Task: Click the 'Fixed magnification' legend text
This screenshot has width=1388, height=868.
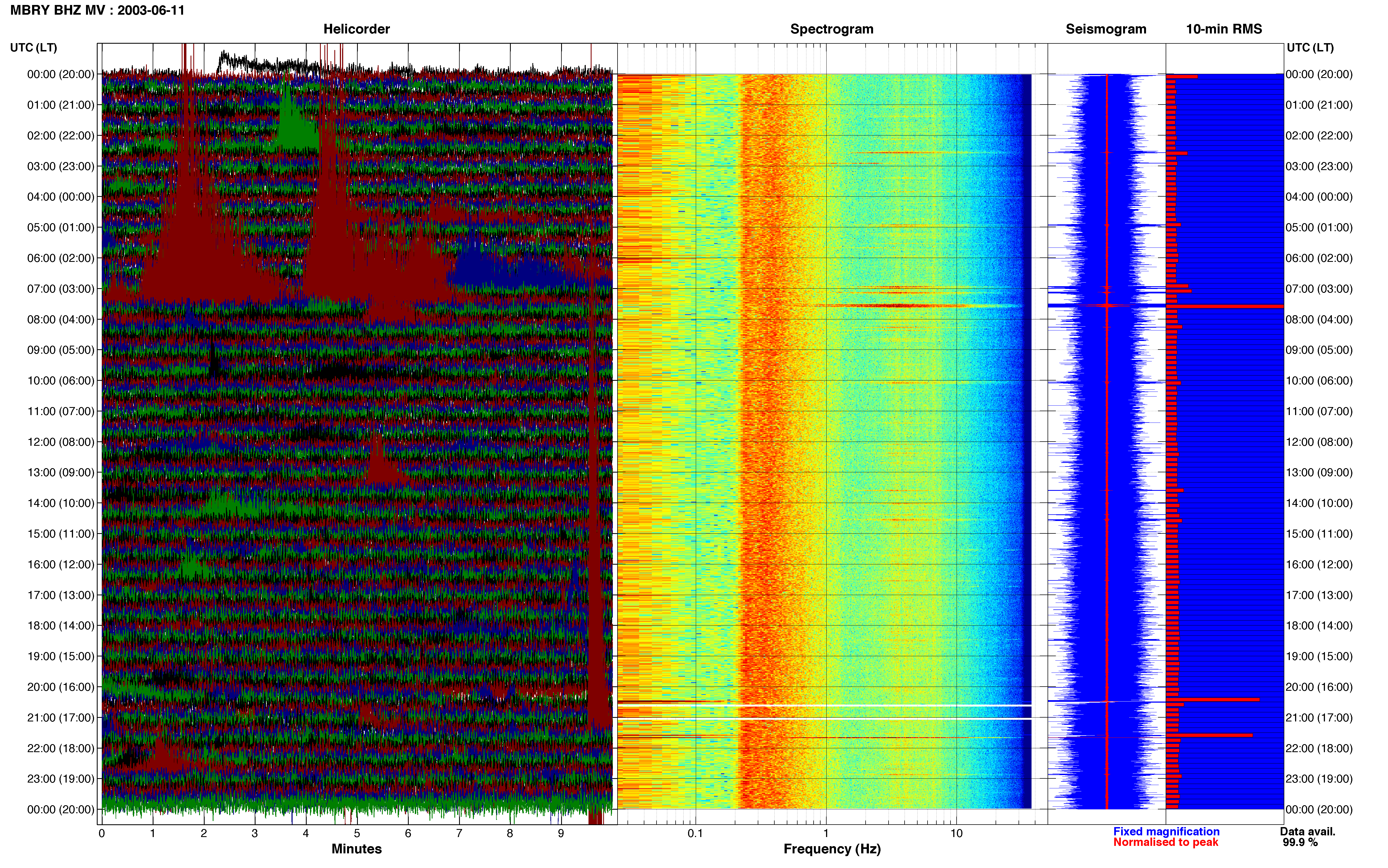Action: pyautogui.click(x=1166, y=831)
